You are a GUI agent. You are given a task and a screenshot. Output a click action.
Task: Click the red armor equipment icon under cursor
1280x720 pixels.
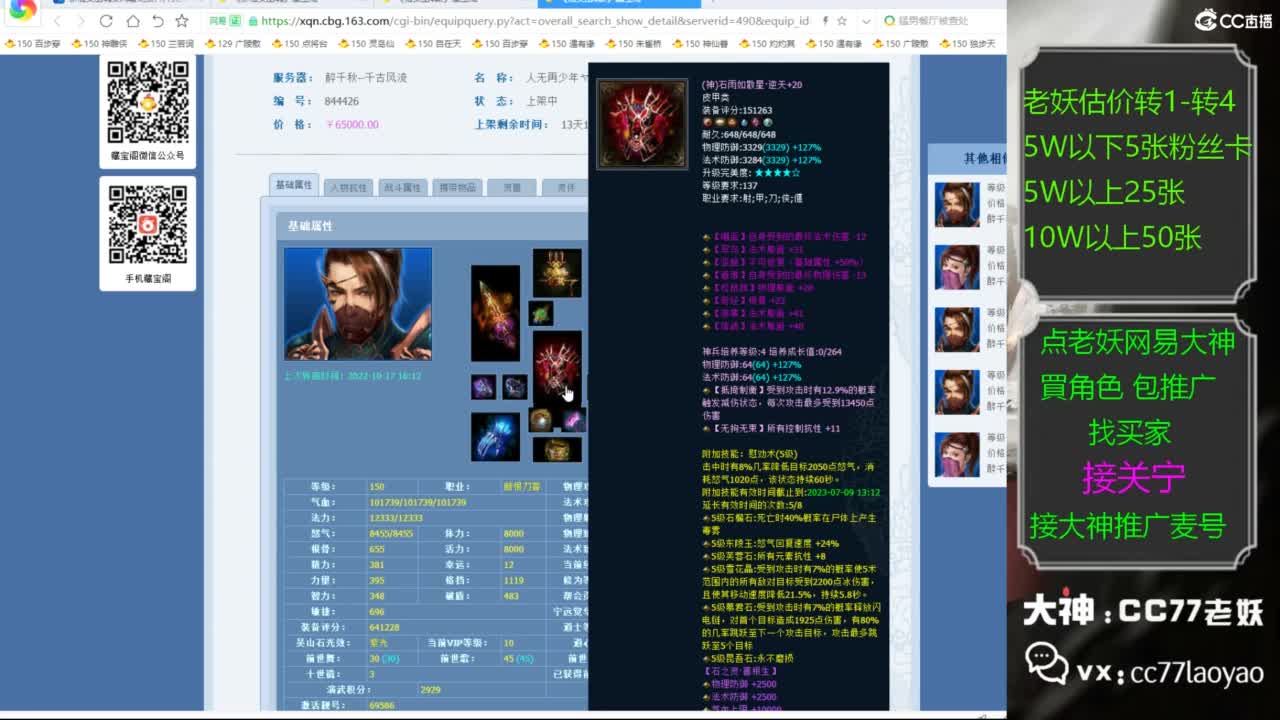557,368
